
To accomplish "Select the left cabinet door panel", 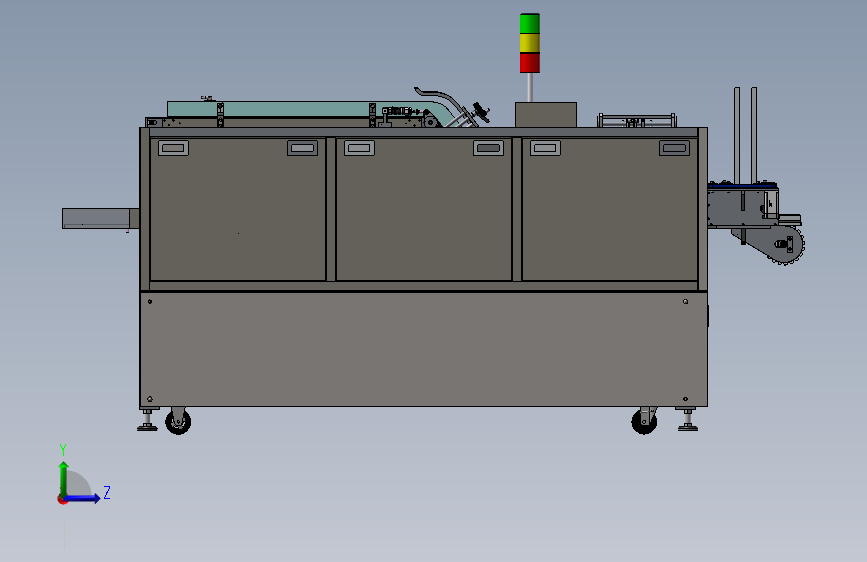I will click(x=238, y=210).
